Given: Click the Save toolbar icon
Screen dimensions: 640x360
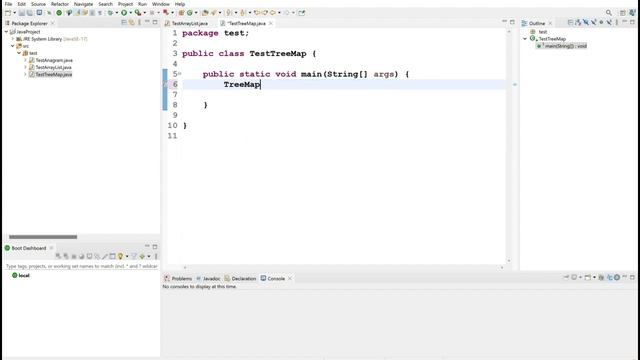Looking at the screenshot, I should pyautogui.click(x=22, y=13).
